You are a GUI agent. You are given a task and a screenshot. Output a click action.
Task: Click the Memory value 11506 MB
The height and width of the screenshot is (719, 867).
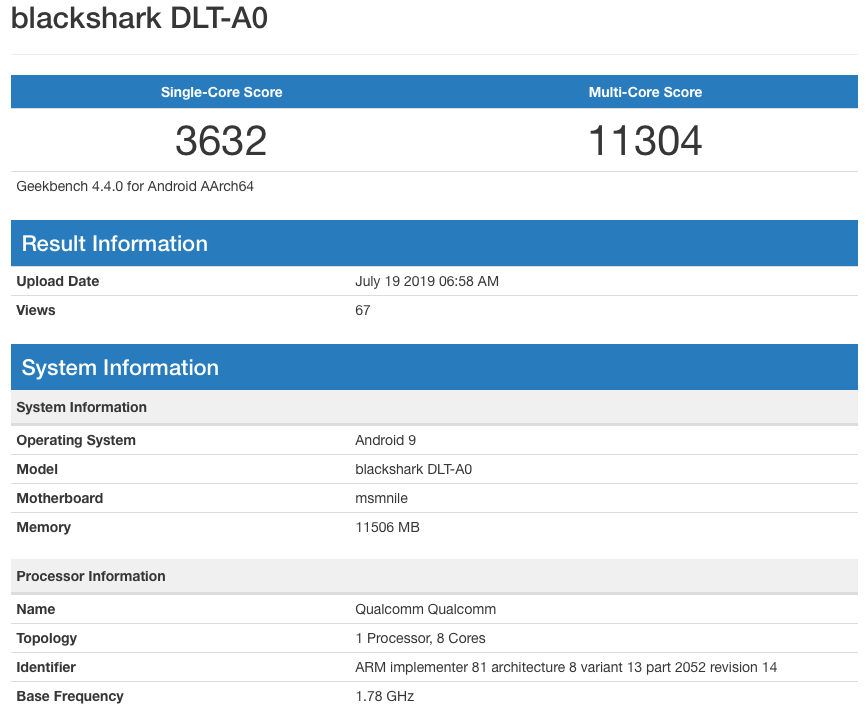coord(387,528)
